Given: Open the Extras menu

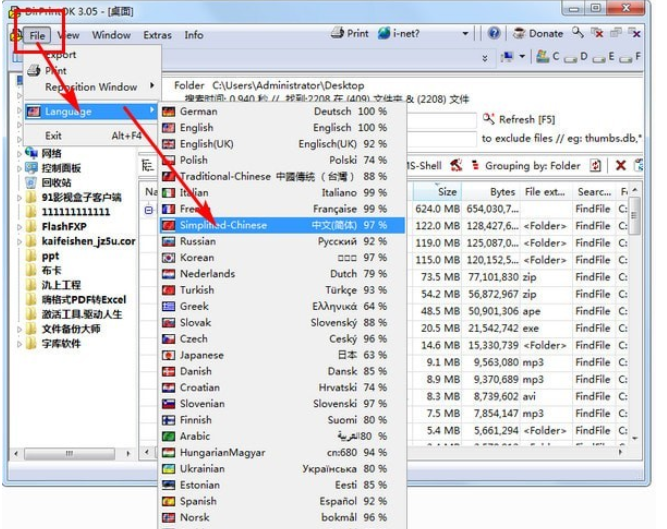Looking at the screenshot, I should click(x=157, y=35).
